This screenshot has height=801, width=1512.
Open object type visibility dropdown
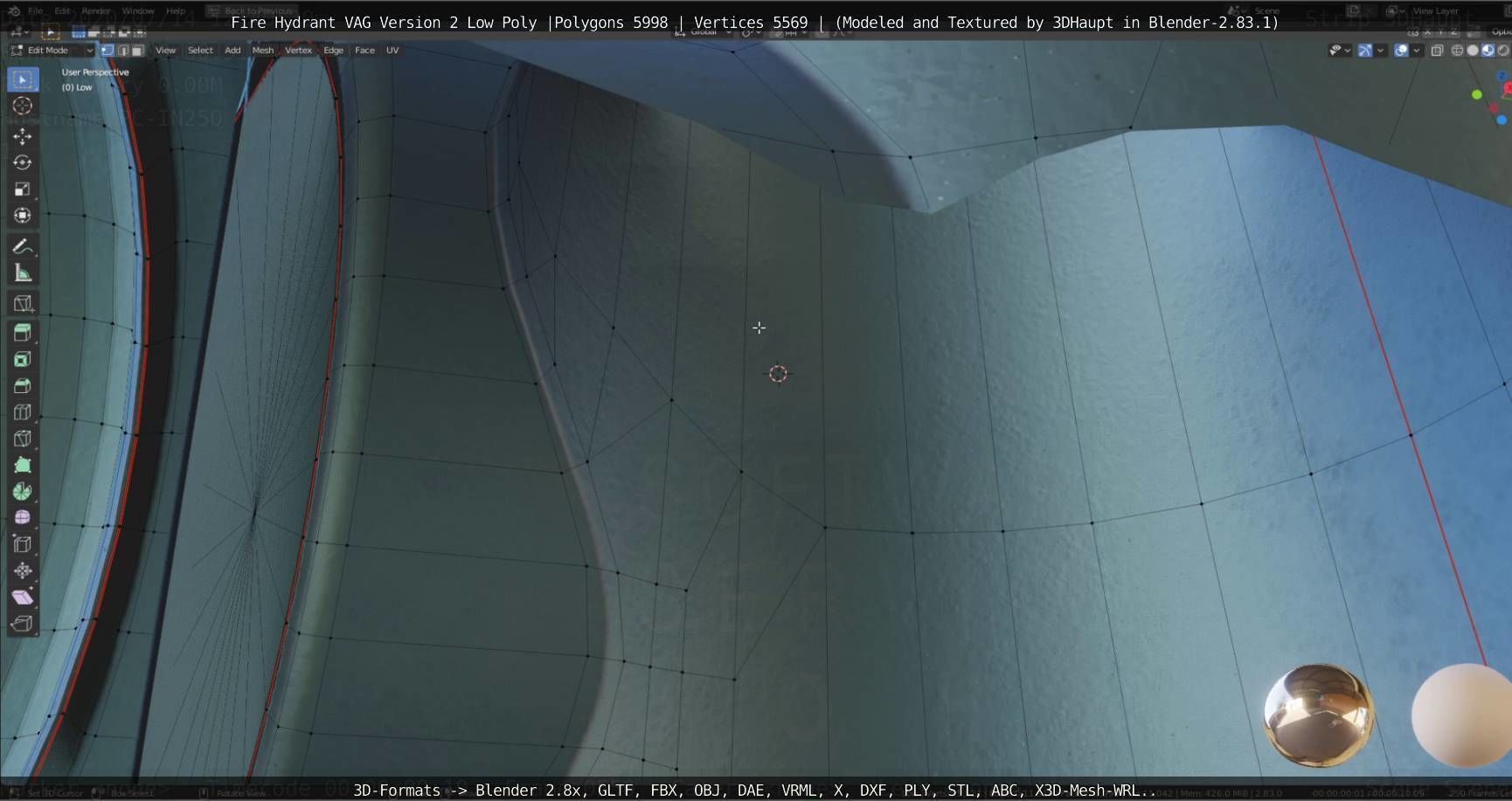[x=1340, y=51]
